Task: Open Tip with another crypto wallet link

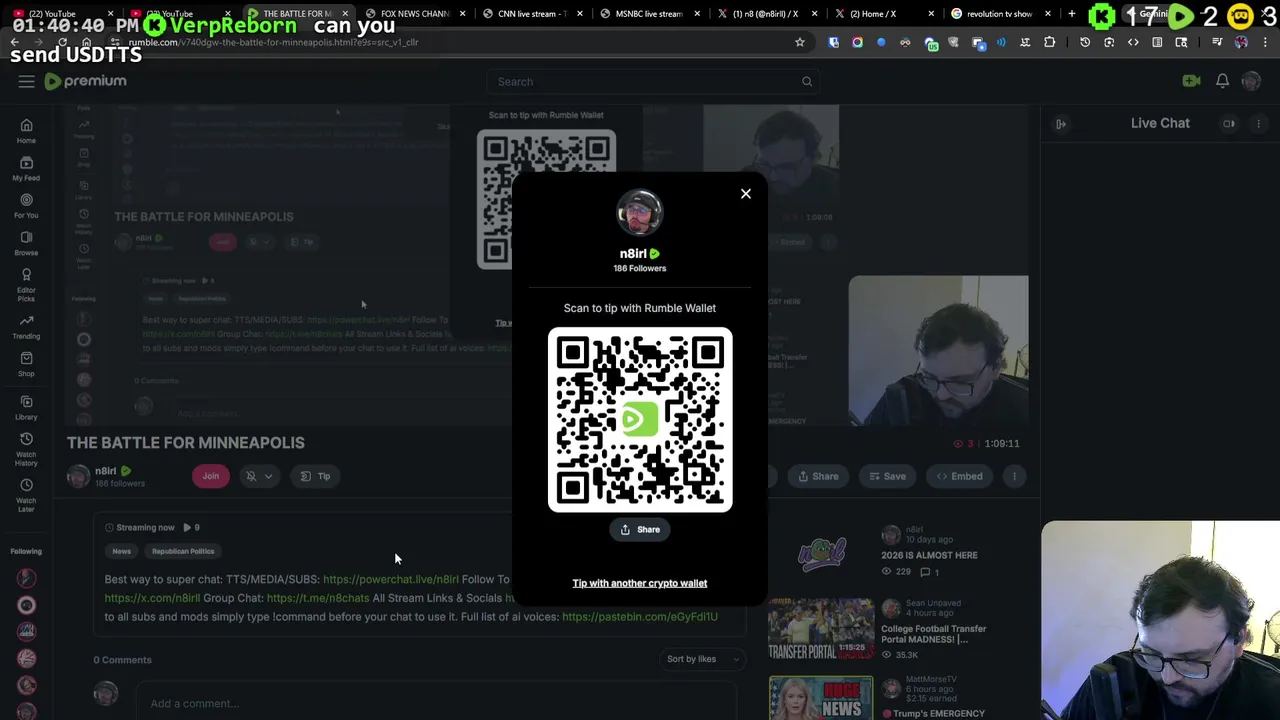Action: [x=639, y=583]
